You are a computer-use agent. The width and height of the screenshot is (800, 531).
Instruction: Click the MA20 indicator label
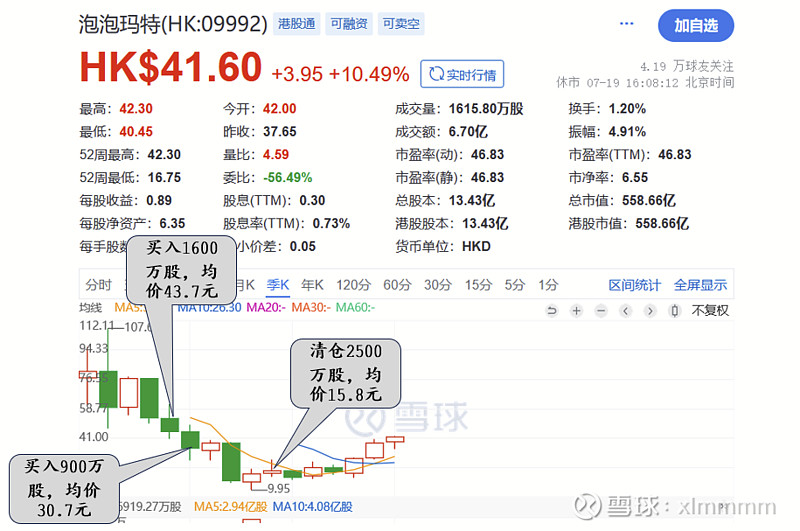(266, 308)
